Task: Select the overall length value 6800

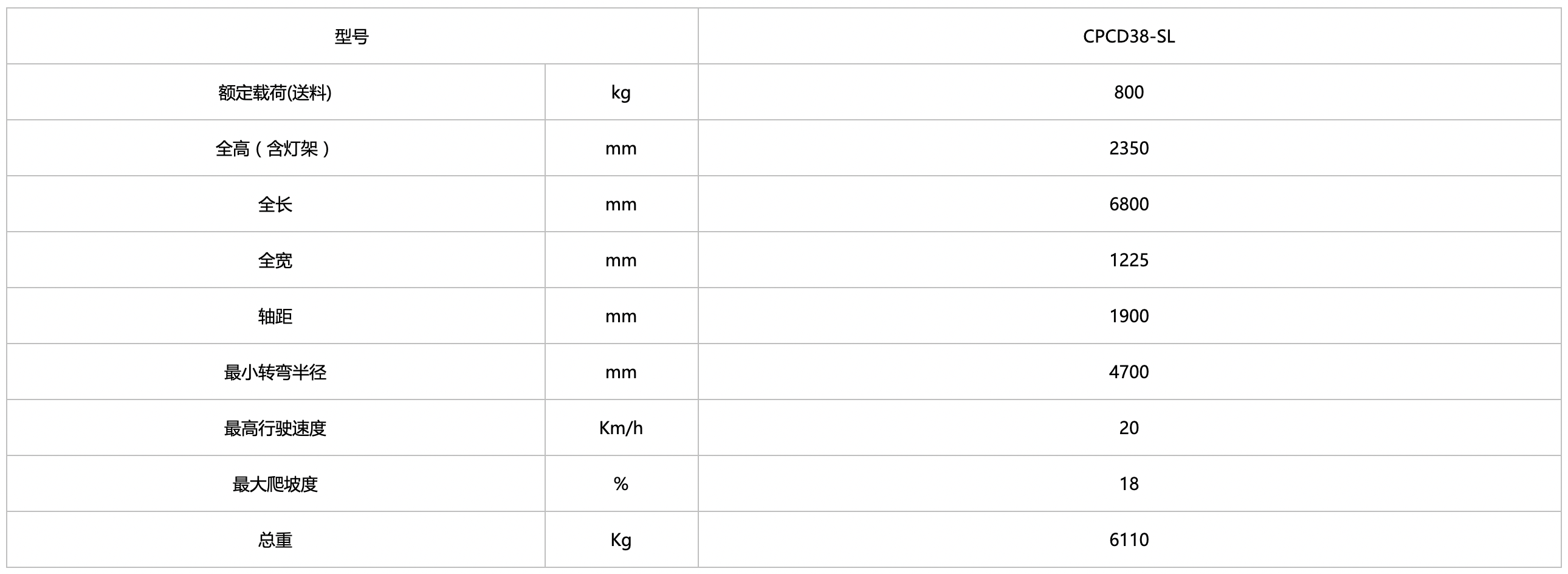Action: 1129,204
